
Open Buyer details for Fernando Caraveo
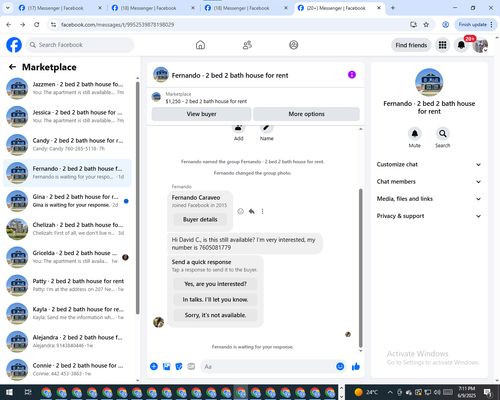click(200, 219)
